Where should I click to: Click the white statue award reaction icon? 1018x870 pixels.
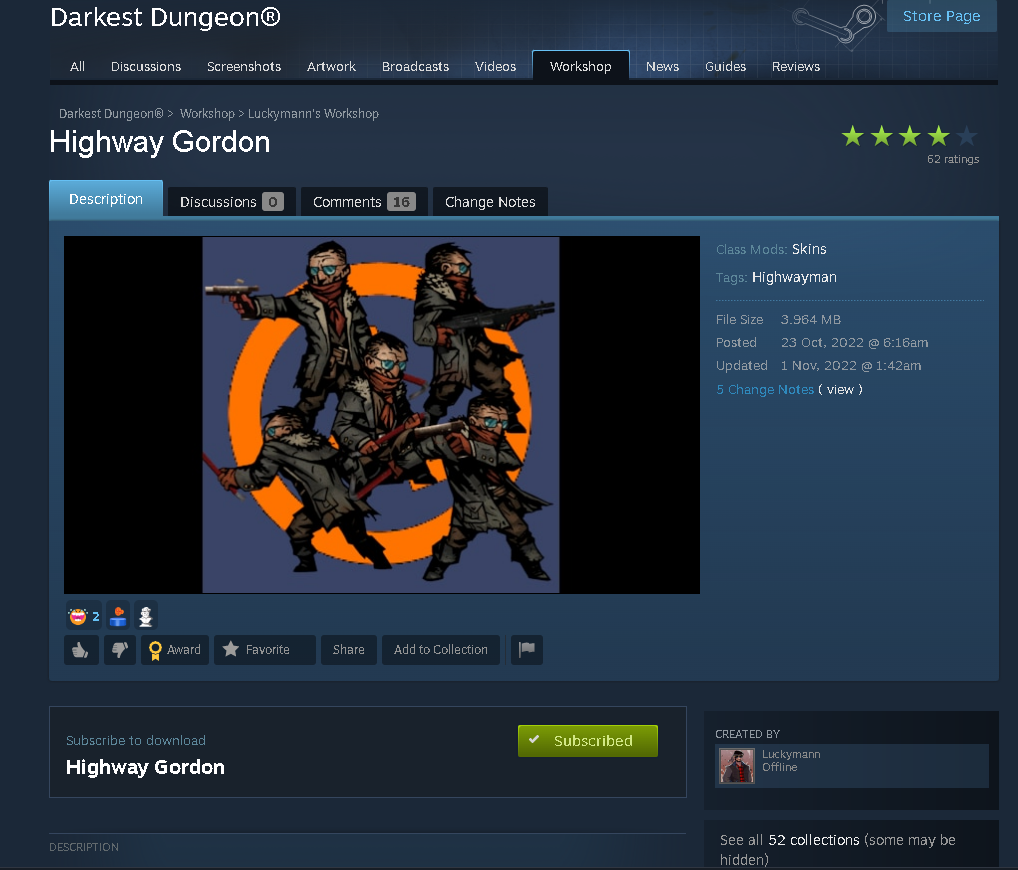click(x=146, y=615)
